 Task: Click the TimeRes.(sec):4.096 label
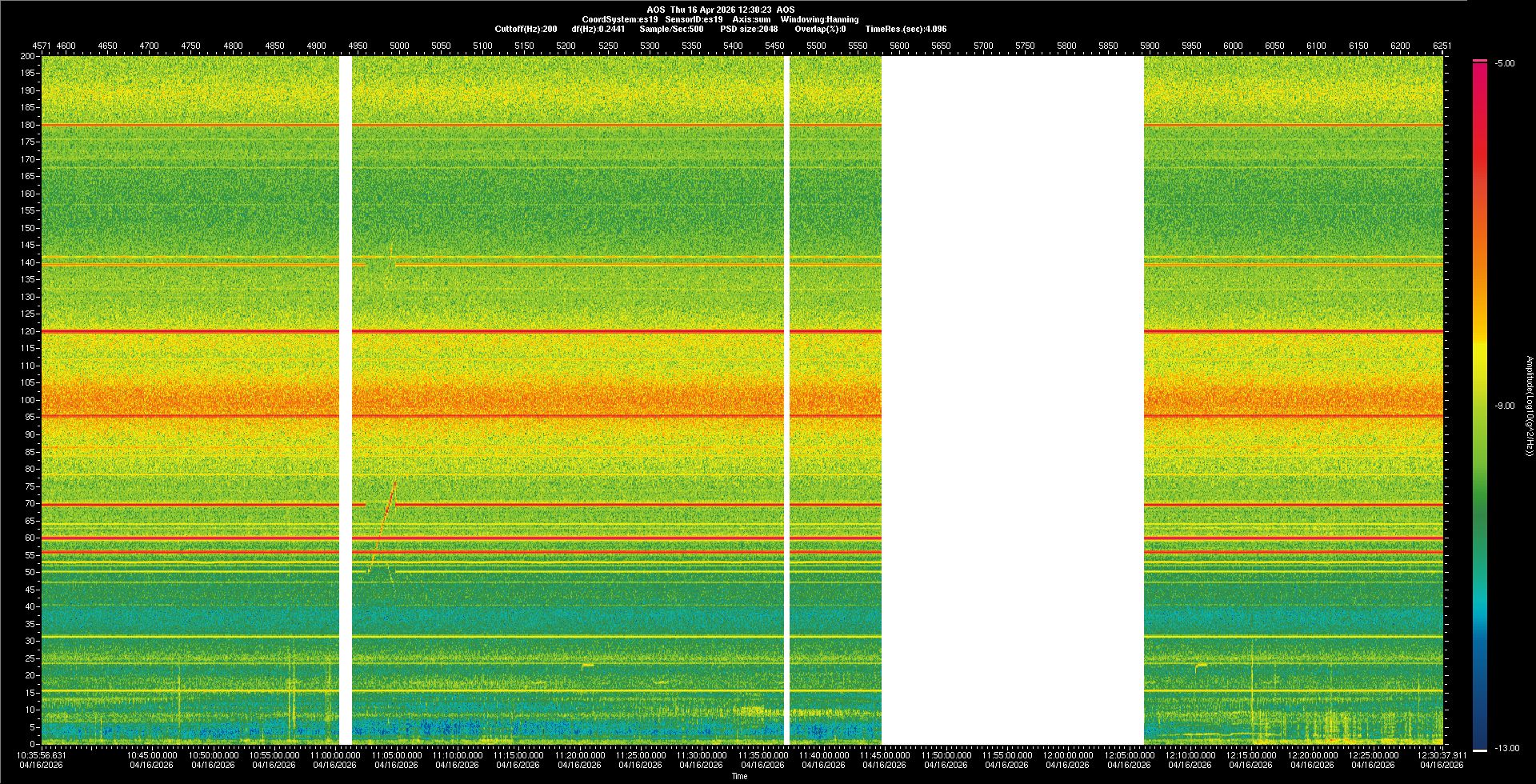click(x=906, y=29)
